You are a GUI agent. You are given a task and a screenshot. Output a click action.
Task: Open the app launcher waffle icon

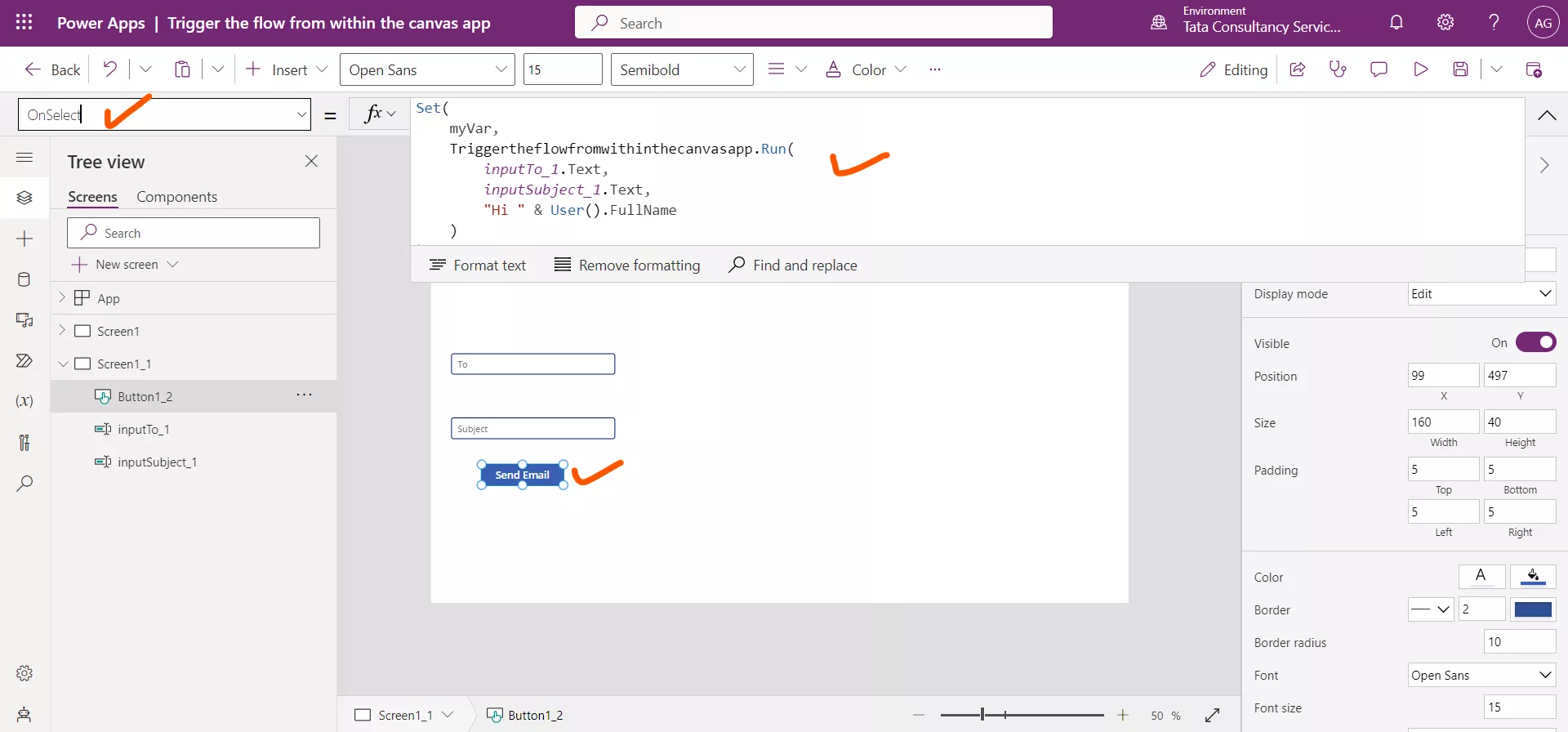coord(24,23)
